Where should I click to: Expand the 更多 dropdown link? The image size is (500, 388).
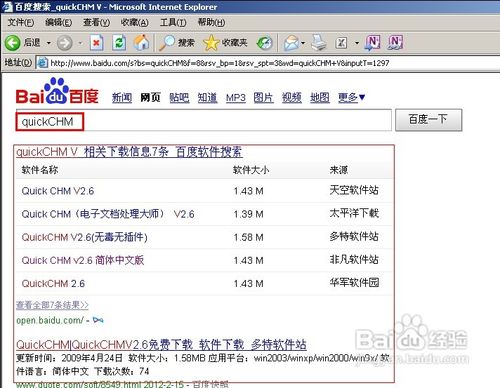[x=352, y=98]
